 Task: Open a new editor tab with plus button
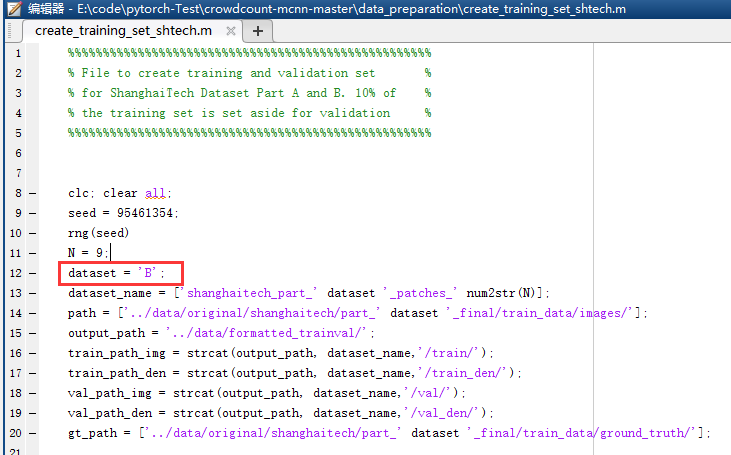pyautogui.click(x=257, y=31)
